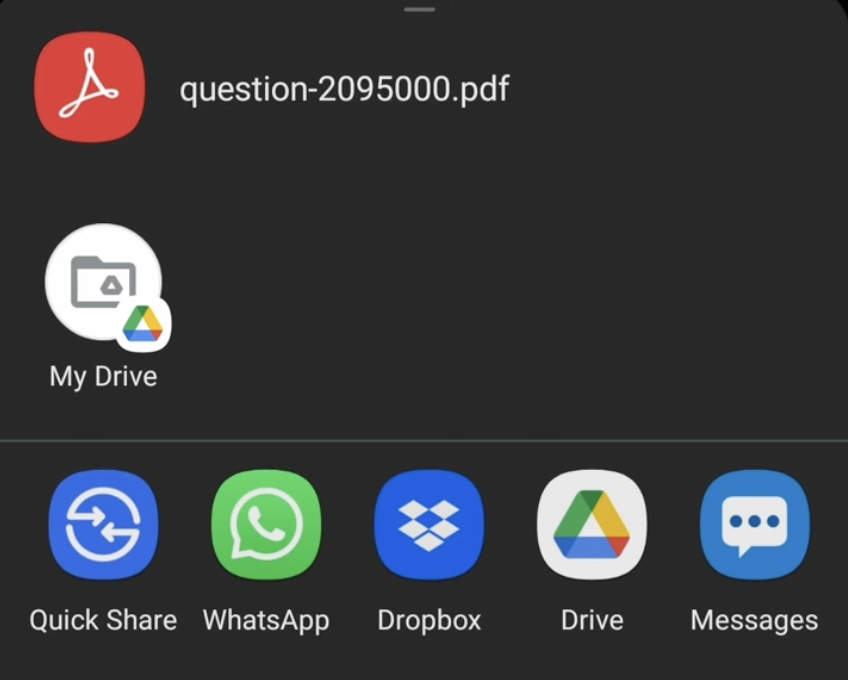Tap the white phone handset in WhatsApp logo

[266, 523]
